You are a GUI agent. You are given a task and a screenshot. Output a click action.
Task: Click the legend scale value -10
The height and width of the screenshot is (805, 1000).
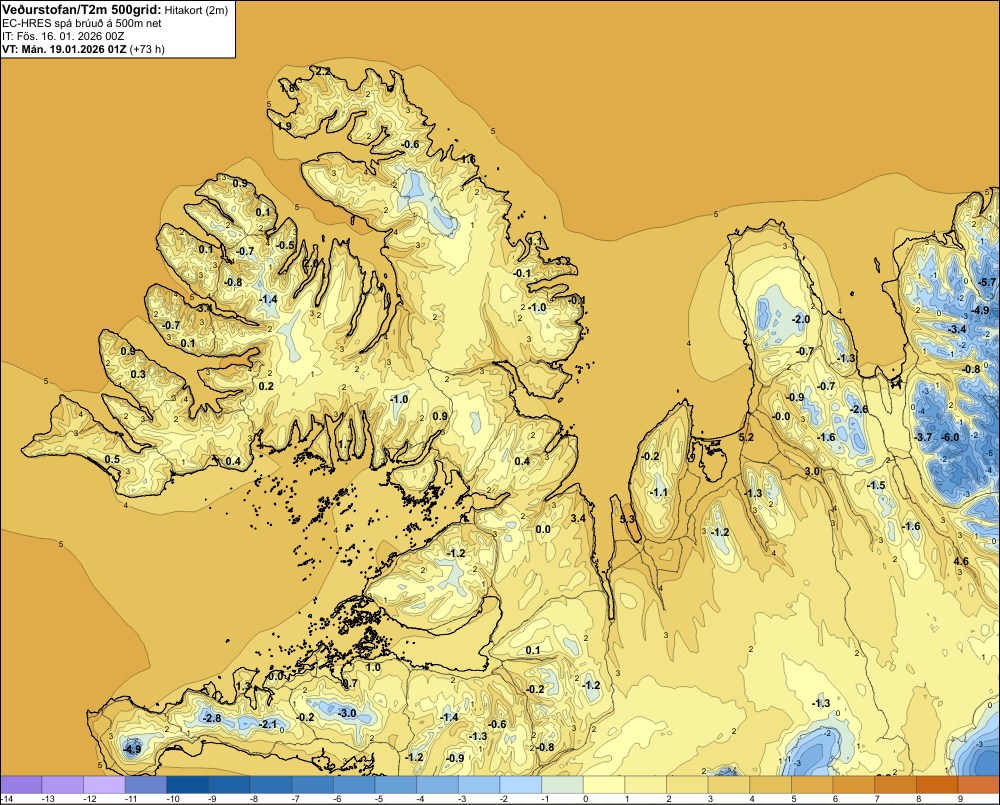click(x=173, y=799)
